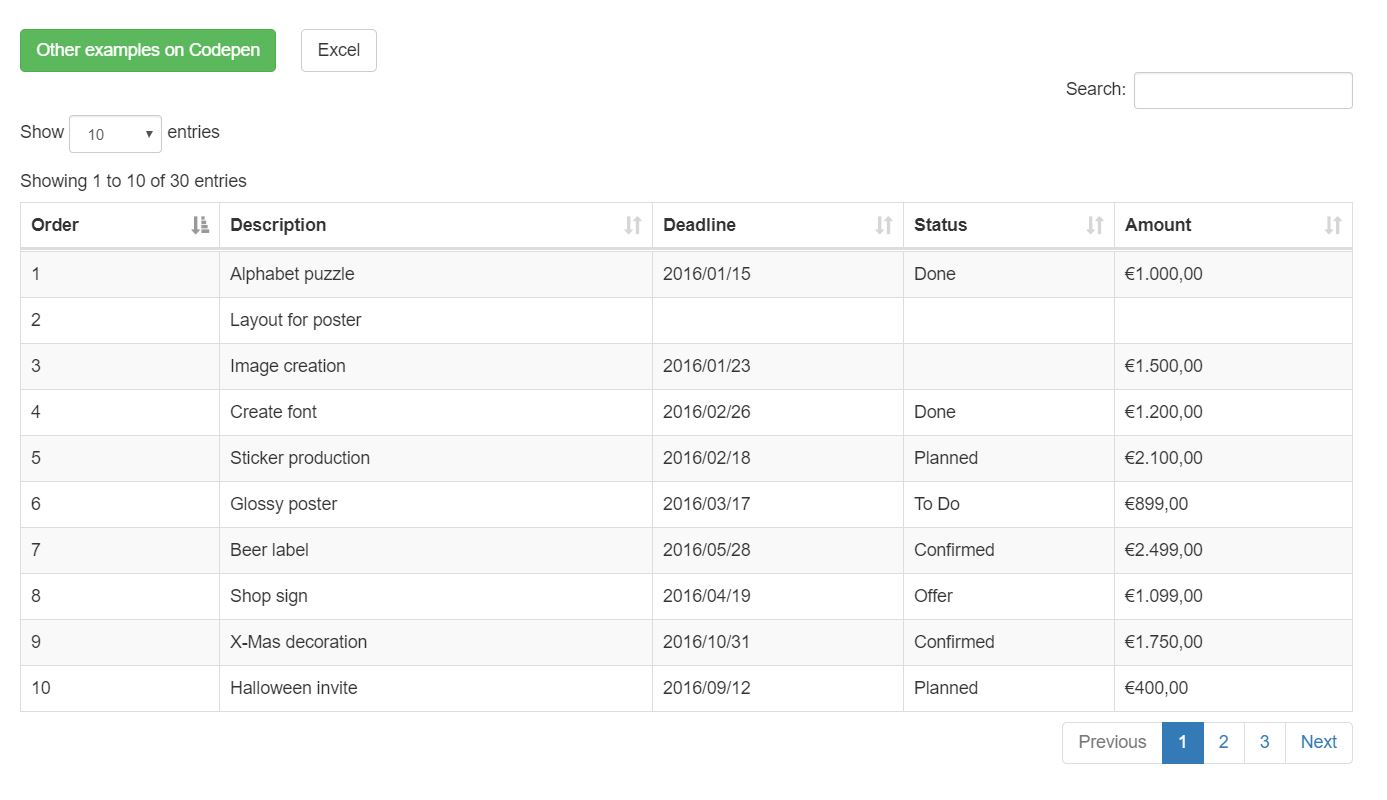The image size is (1387, 800).
Task: Click the Amount column sort arrows
Action: pos(1333,225)
